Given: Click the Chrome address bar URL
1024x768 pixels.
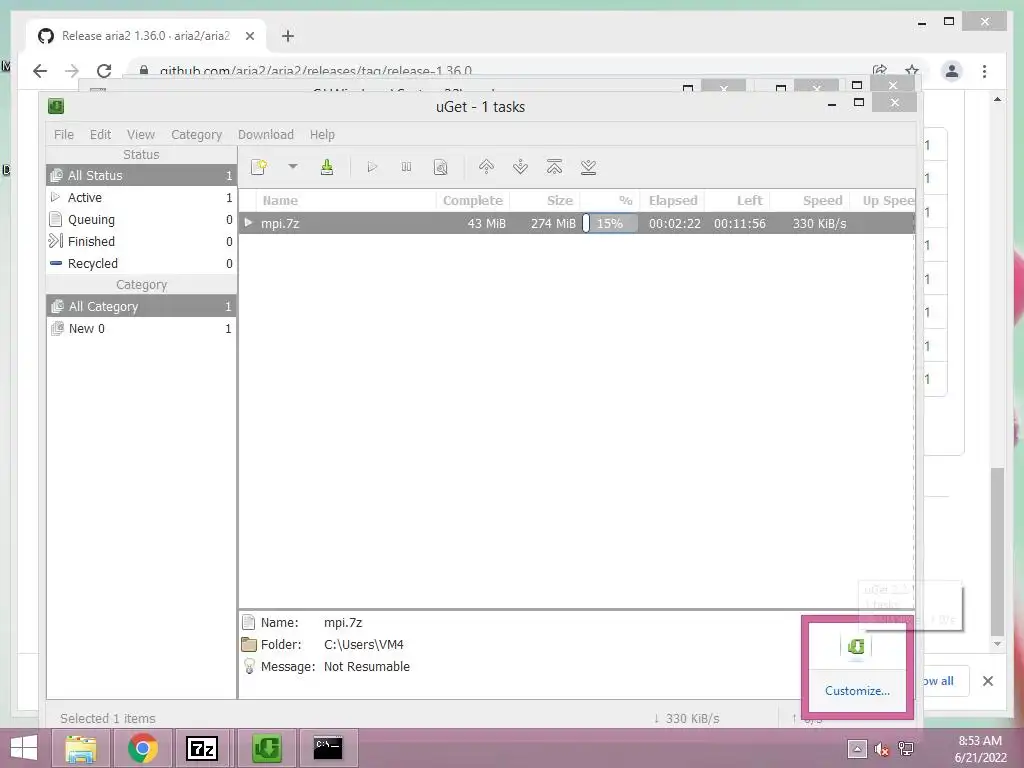Looking at the screenshot, I should point(315,71).
